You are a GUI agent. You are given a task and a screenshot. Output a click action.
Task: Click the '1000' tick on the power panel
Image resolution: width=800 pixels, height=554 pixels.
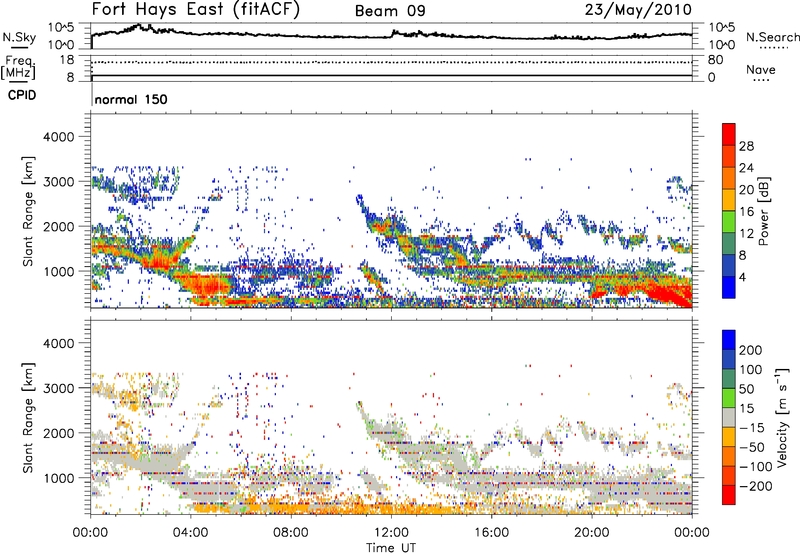[x=59, y=271]
